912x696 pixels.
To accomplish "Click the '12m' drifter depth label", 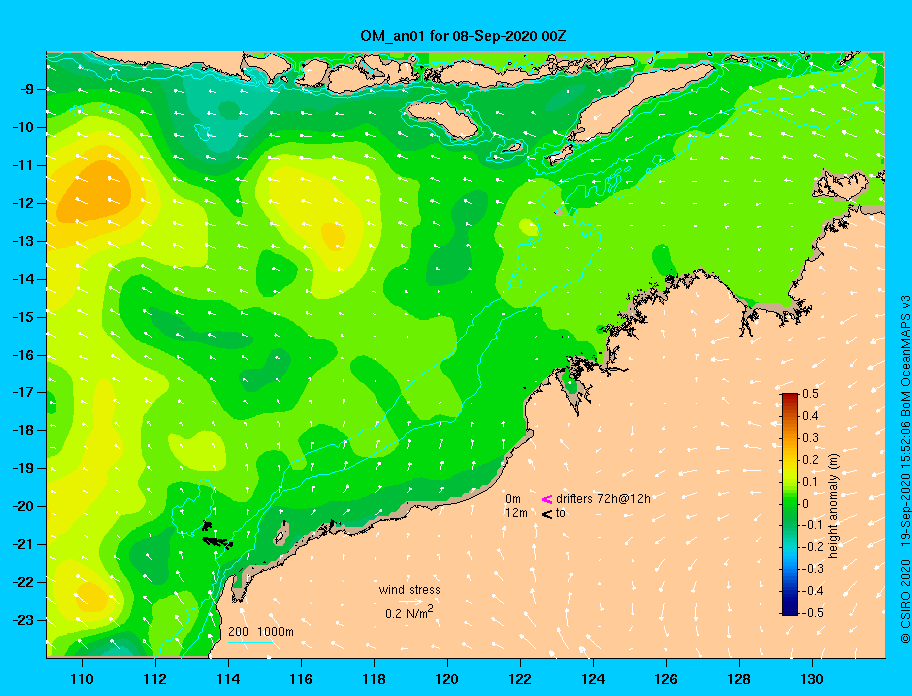I will (516, 513).
